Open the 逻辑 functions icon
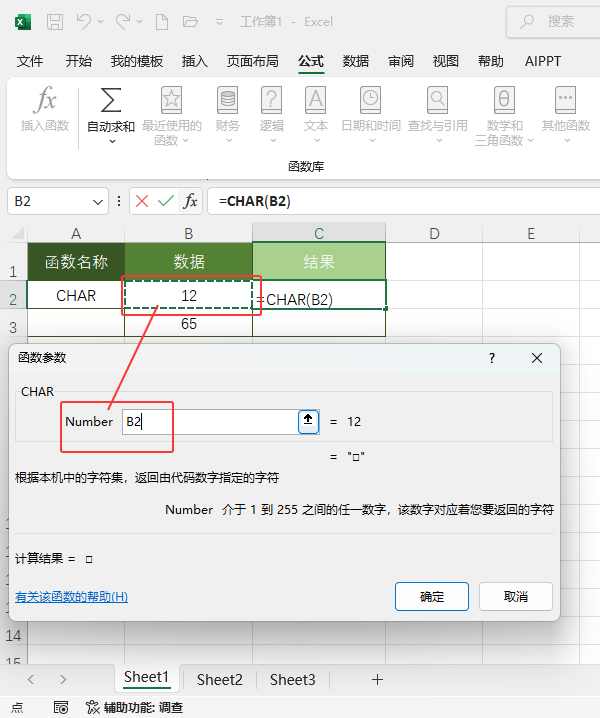 click(x=272, y=100)
